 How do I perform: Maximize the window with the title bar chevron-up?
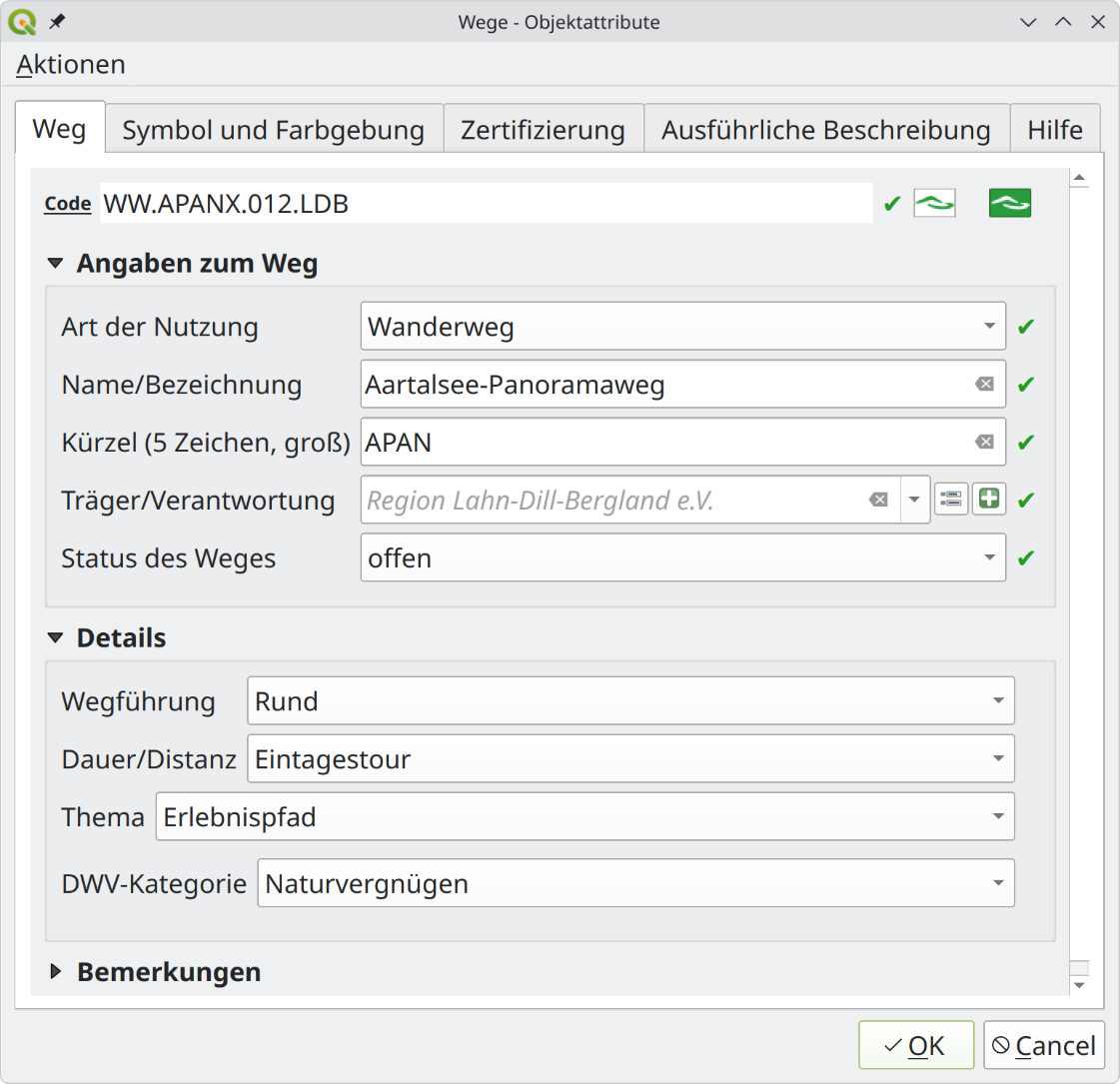(1063, 22)
